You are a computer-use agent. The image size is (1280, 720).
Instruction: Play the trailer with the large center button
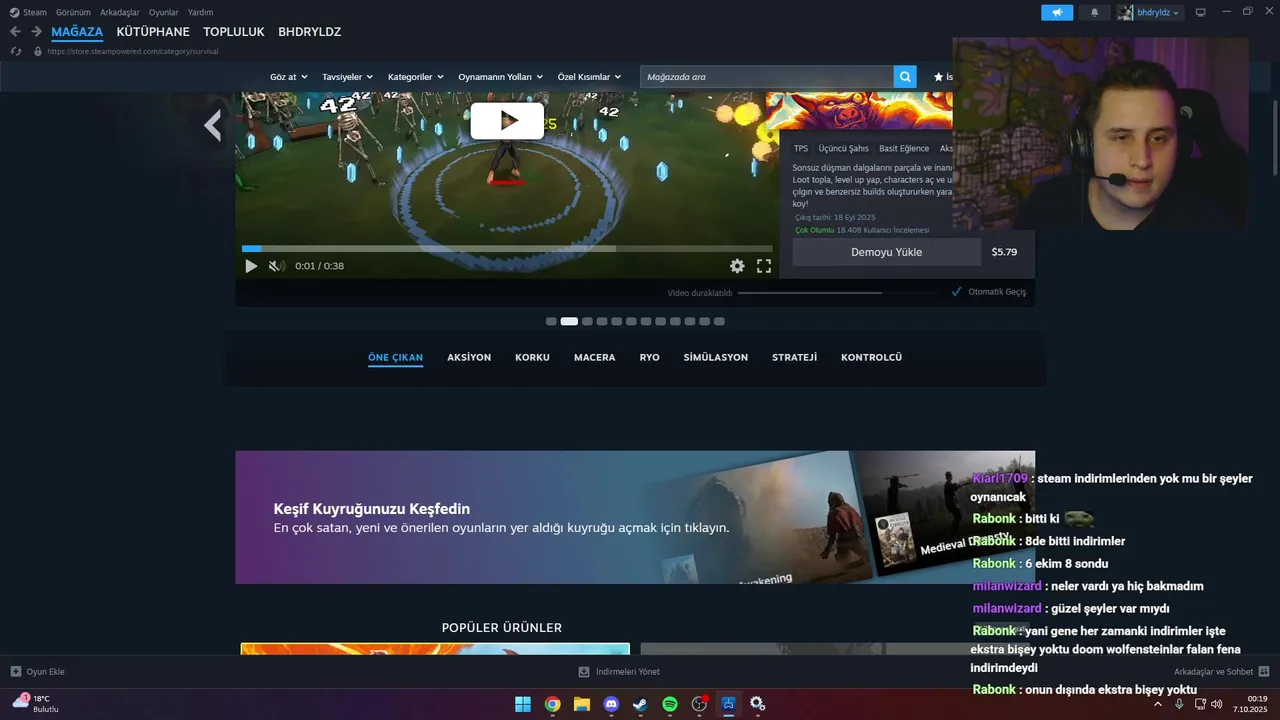tap(507, 121)
